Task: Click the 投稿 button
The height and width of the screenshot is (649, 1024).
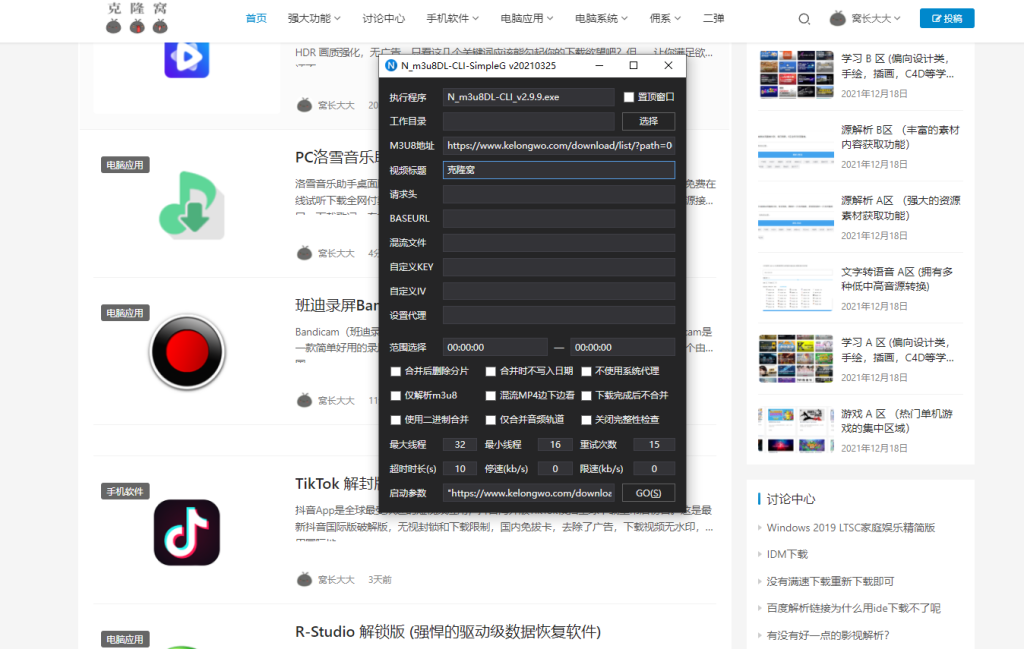Action: pos(947,18)
